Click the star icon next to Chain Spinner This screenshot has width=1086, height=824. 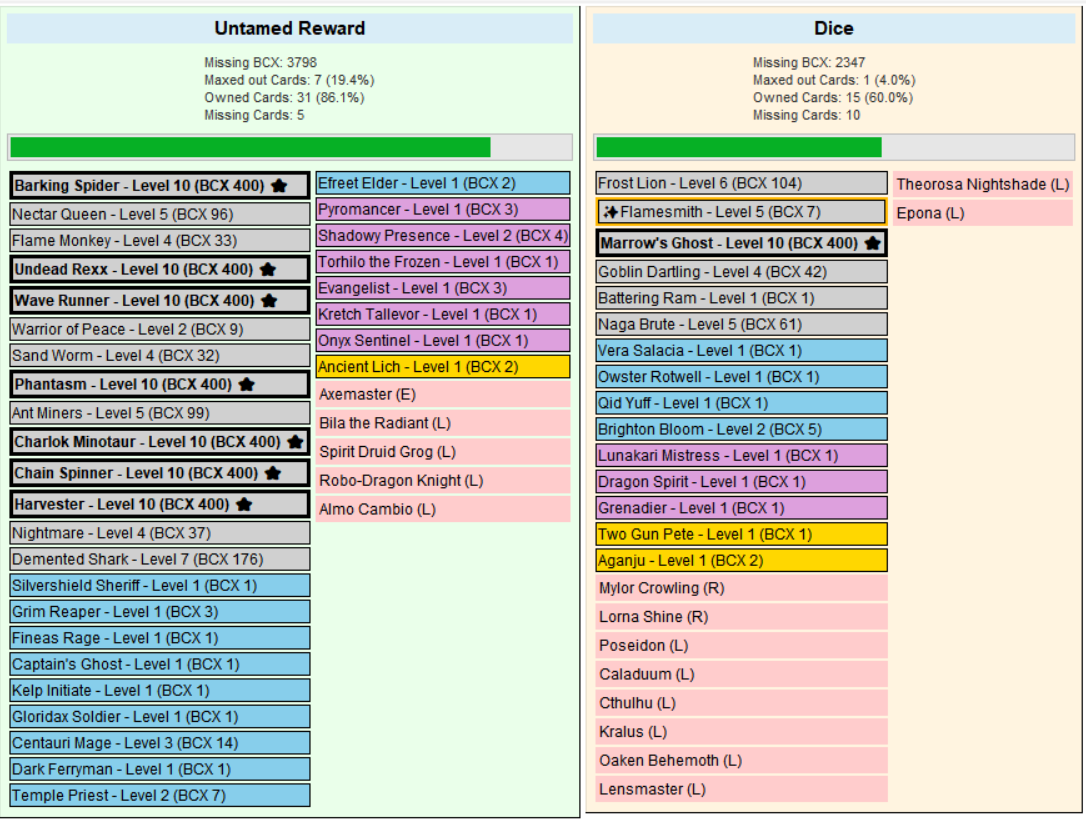273,473
